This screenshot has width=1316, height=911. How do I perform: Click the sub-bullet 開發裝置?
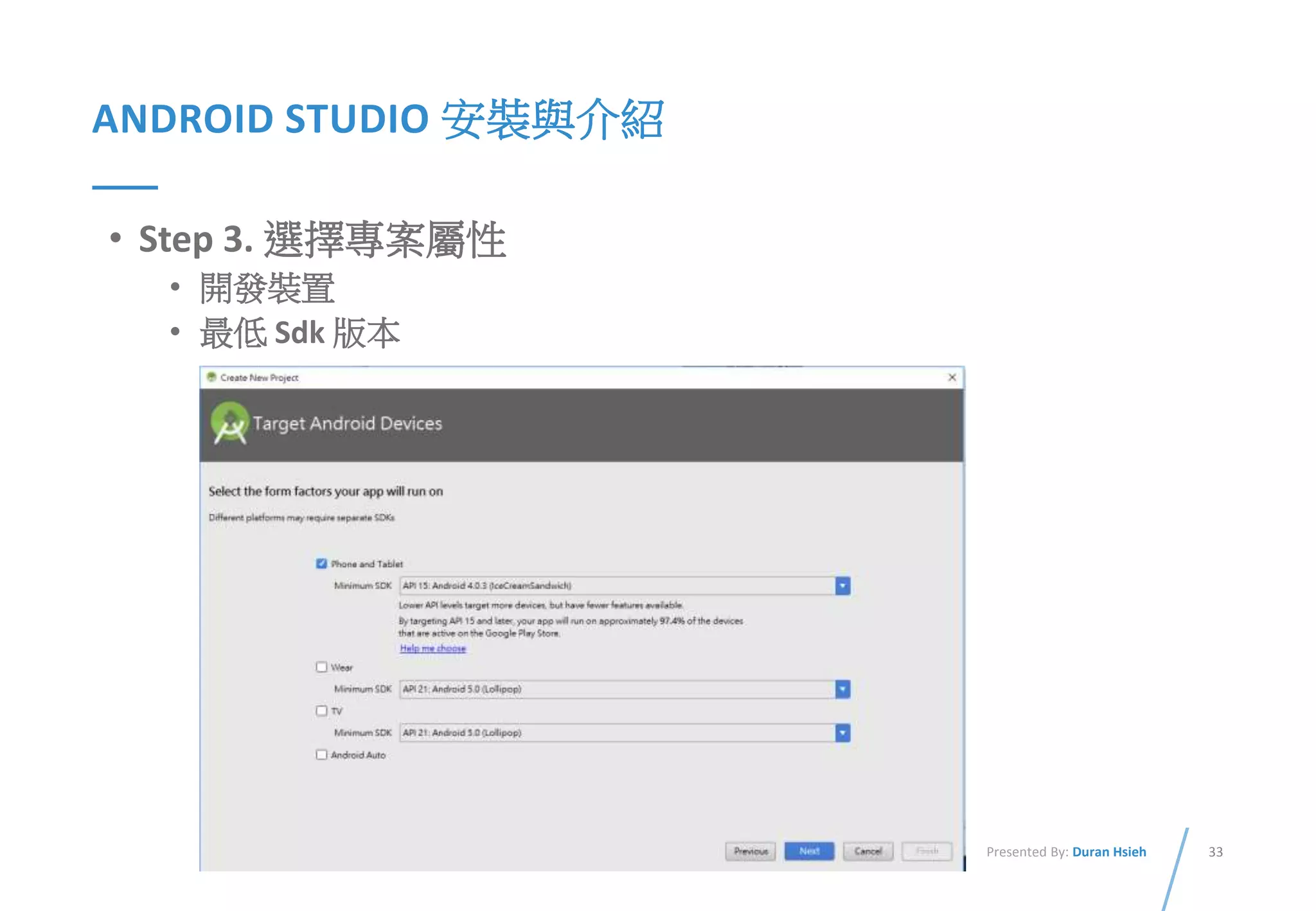pos(267,288)
